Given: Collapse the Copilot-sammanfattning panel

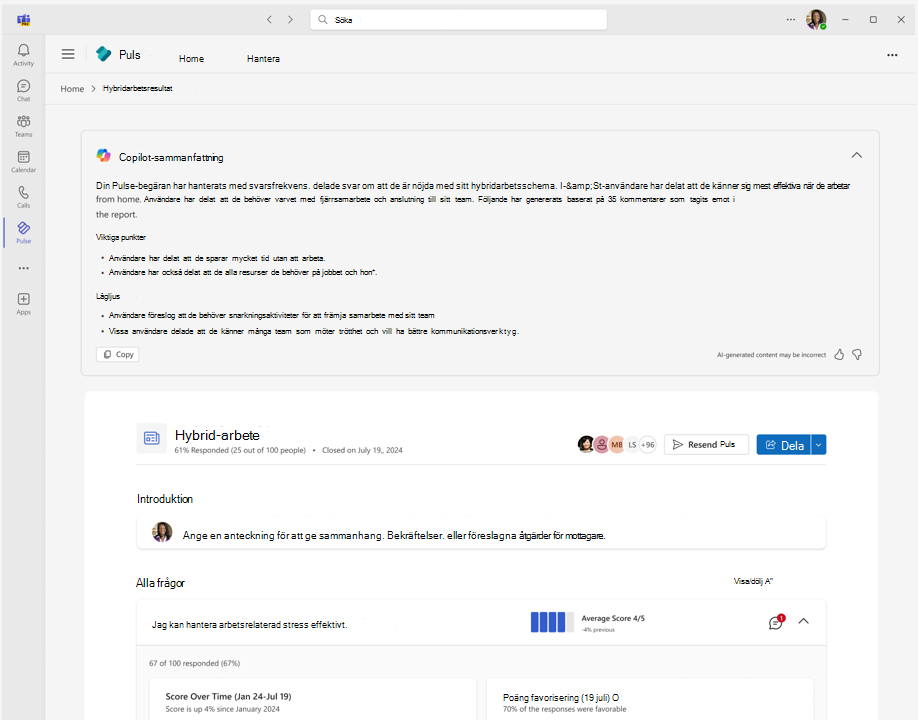Looking at the screenshot, I should point(856,155).
